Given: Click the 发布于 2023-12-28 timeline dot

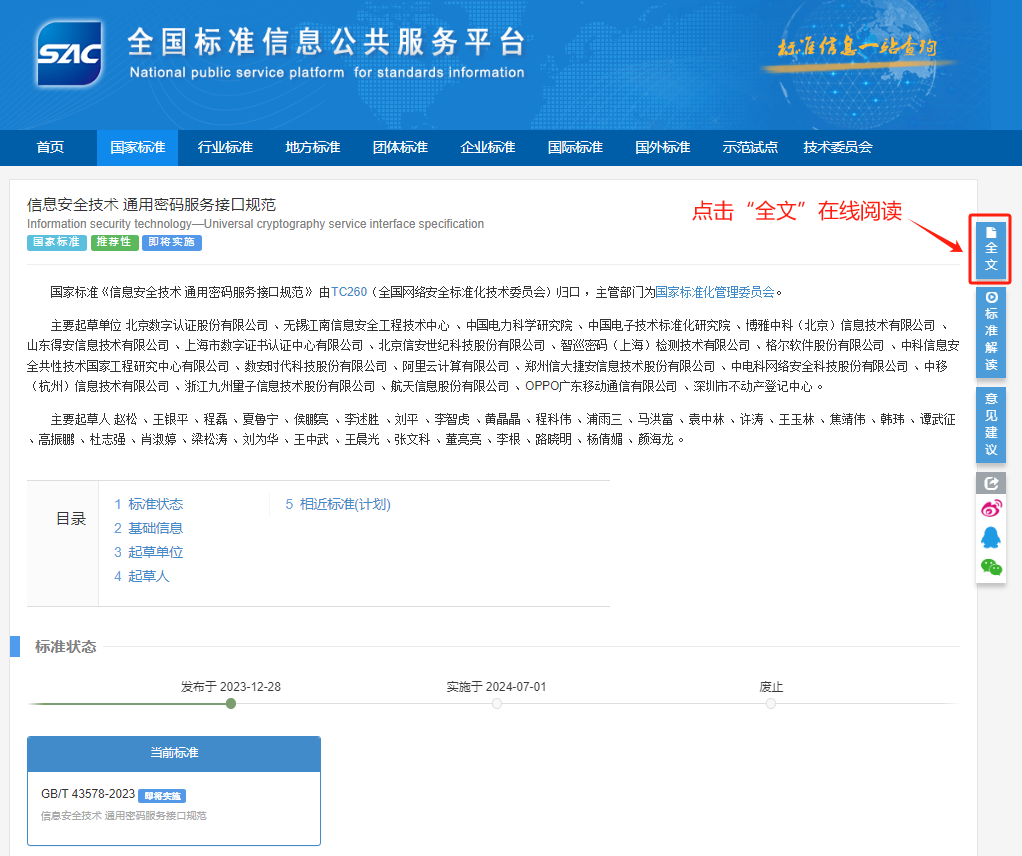Looking at the screenshot, I should point(231,704).
